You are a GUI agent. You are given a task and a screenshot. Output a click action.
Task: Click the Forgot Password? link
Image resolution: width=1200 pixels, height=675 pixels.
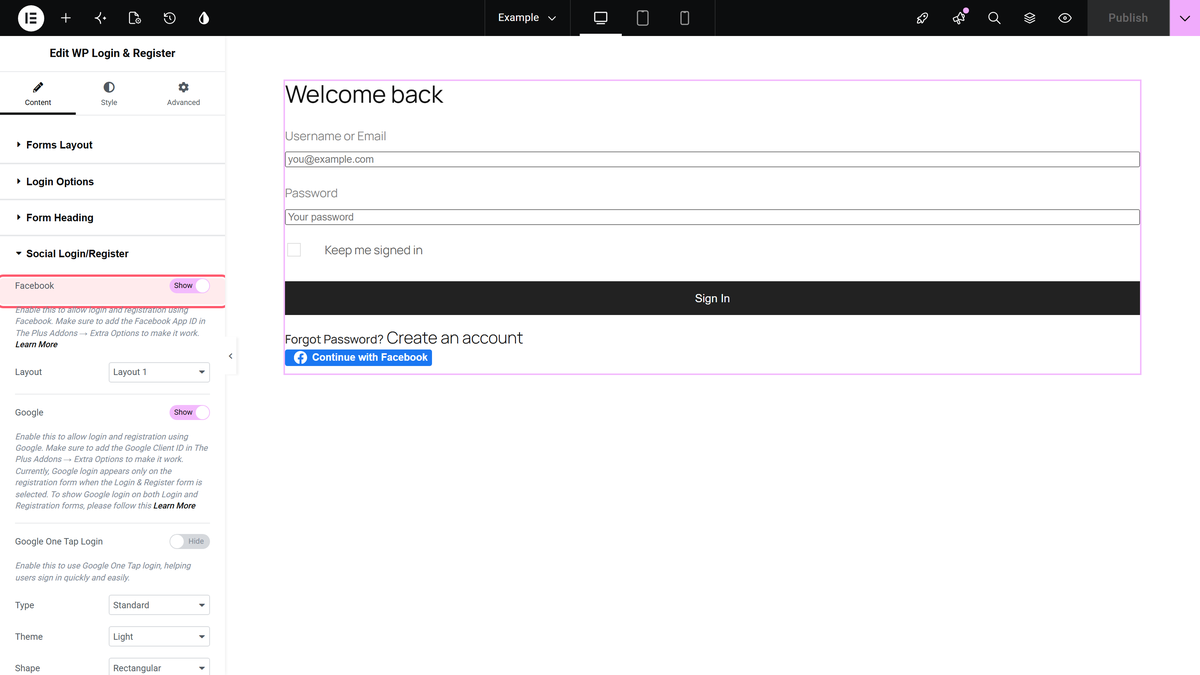pyautogui.click(x=334, y=339)
